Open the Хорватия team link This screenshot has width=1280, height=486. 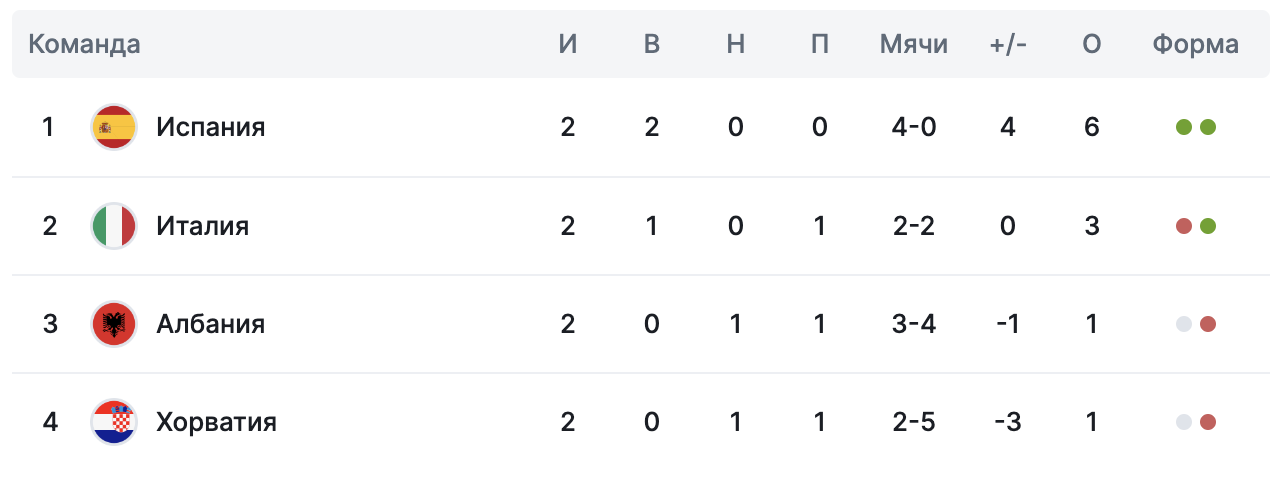click(217, 422)
